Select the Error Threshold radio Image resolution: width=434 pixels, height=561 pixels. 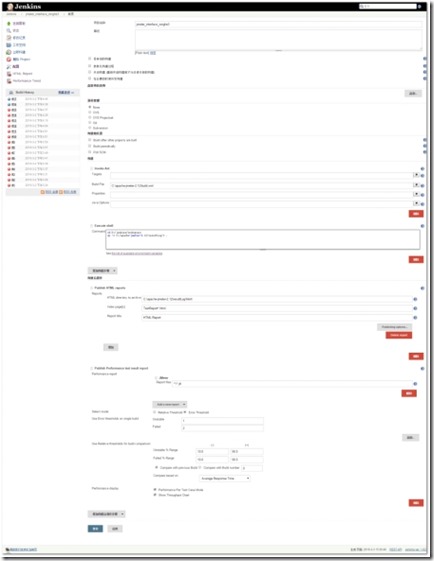point(185,412)
